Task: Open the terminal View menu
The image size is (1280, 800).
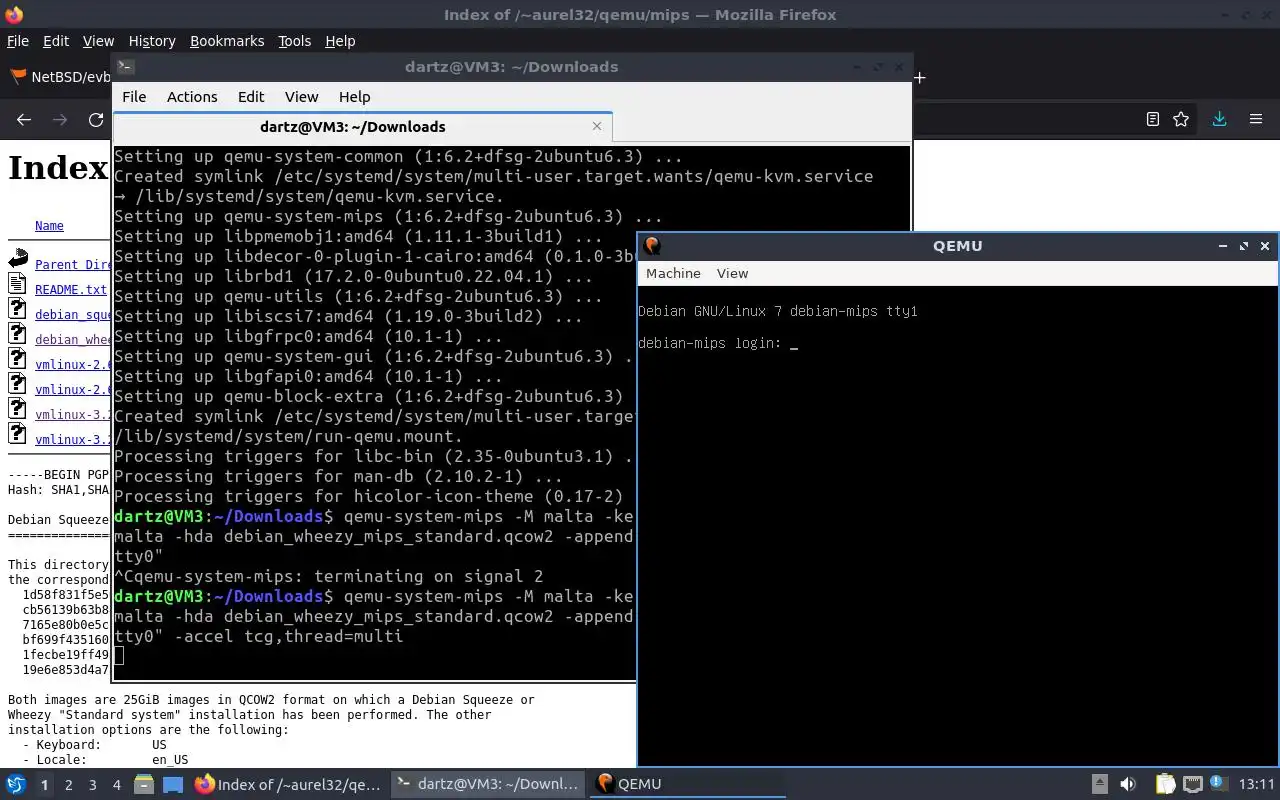Action: 301,97
